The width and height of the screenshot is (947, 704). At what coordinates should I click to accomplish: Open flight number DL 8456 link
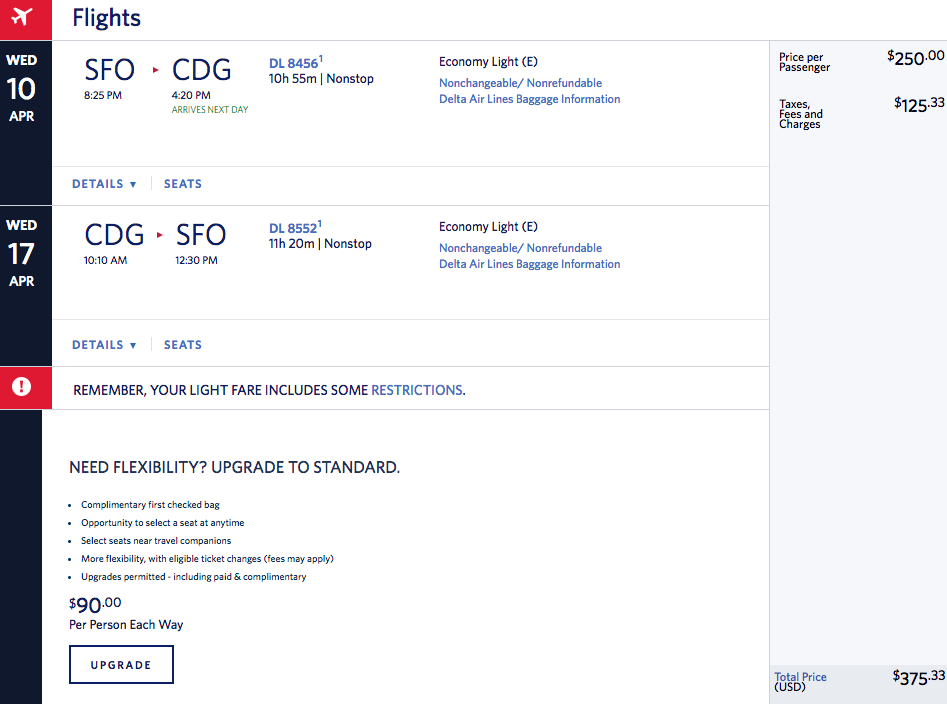click(x=293, y=63)
